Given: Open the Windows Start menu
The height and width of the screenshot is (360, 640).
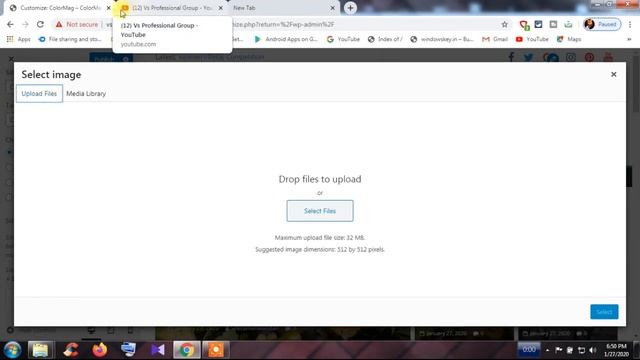Looking at the screenshot, I should coord(12,350).
